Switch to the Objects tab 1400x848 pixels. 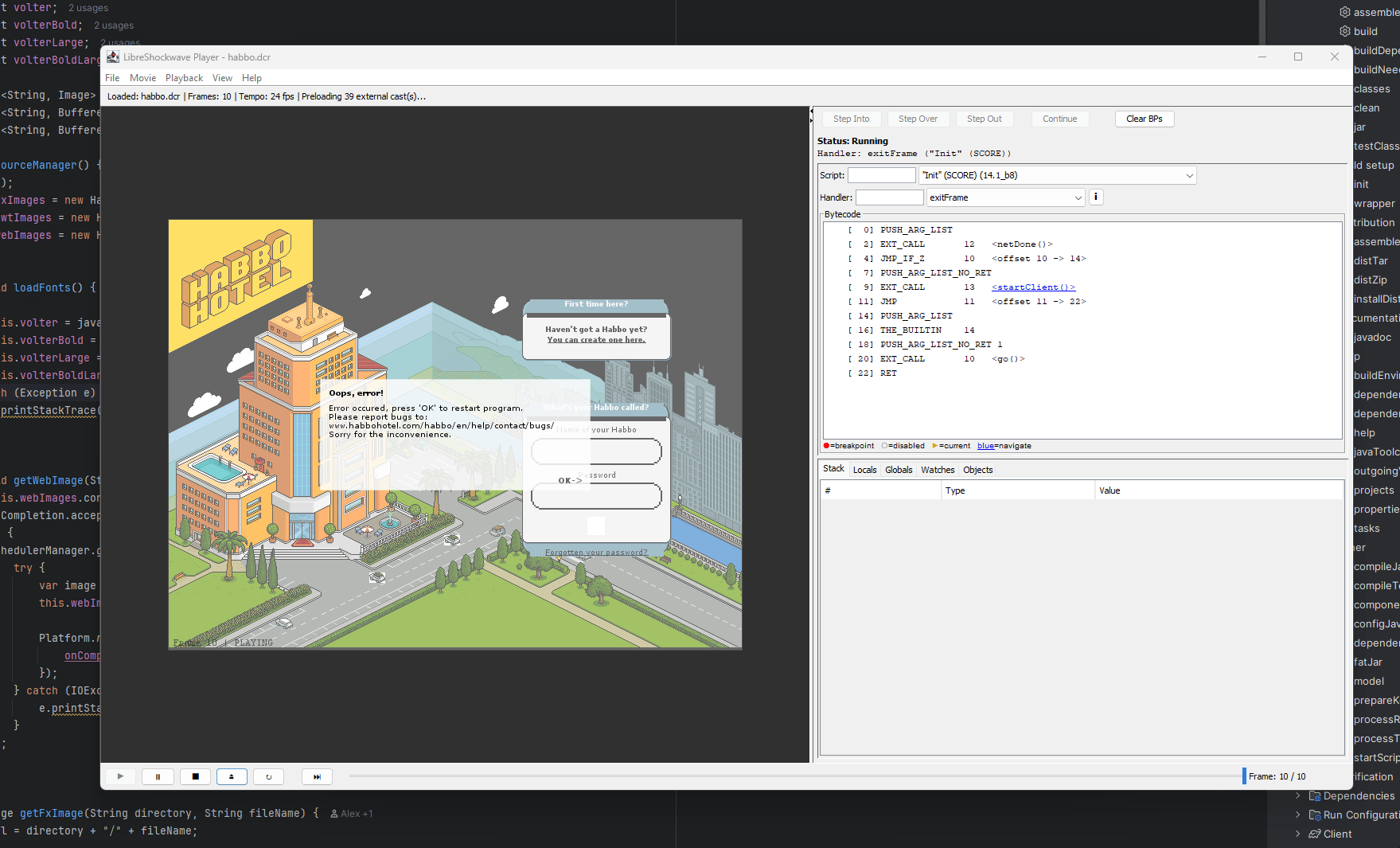pyautogui.click(x=977, y=470)
